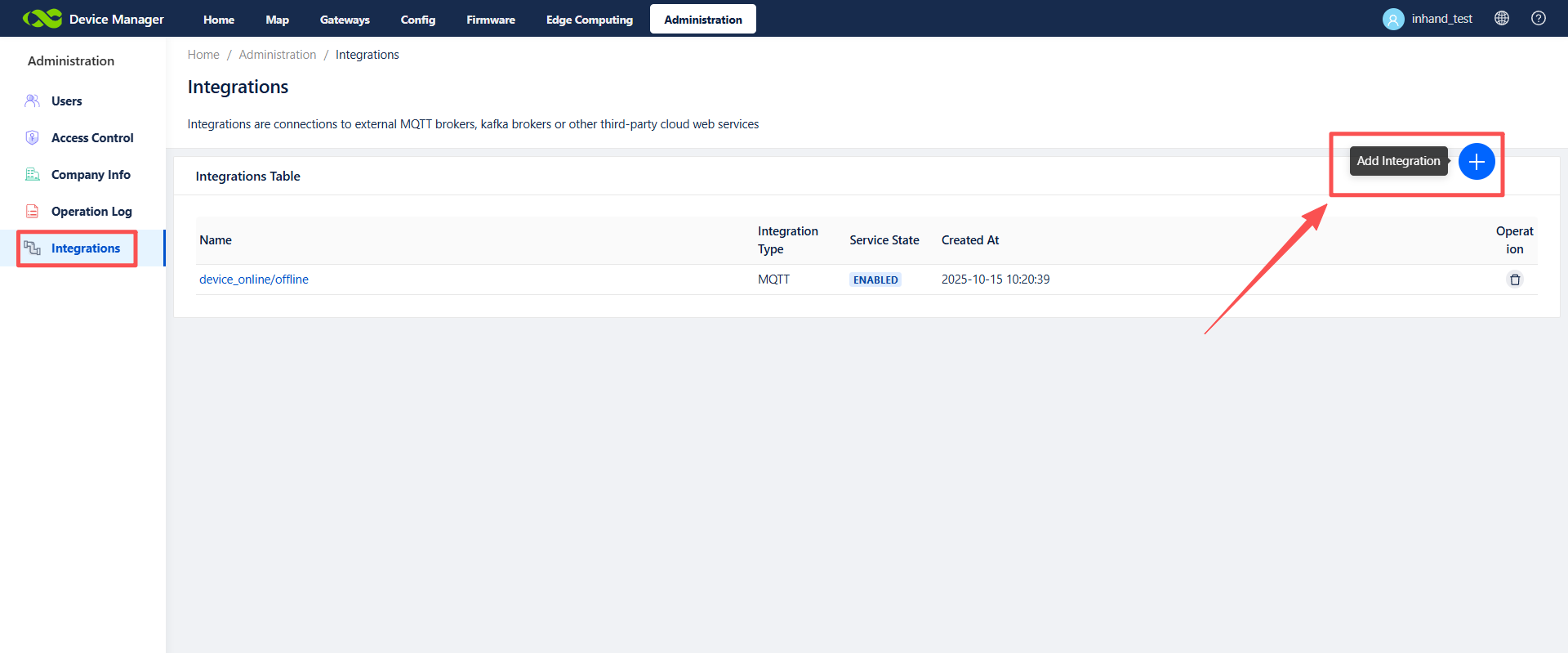Screen dimensions: 1568x653
Task: Click the Administration breadcrumb link
Action: click(277, 55)
